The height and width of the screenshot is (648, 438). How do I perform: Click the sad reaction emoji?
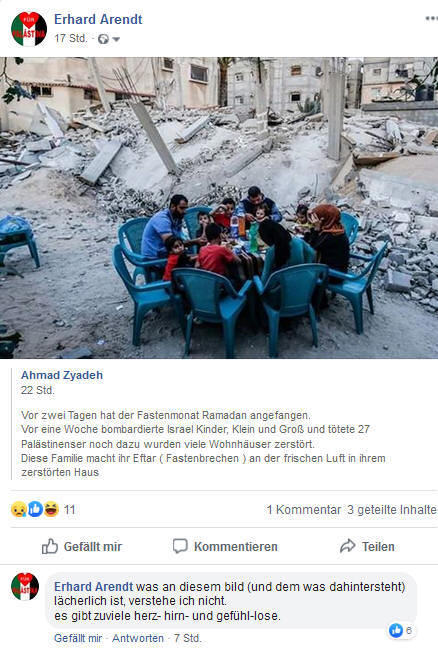pyautogui.click(x=19, y=509)
